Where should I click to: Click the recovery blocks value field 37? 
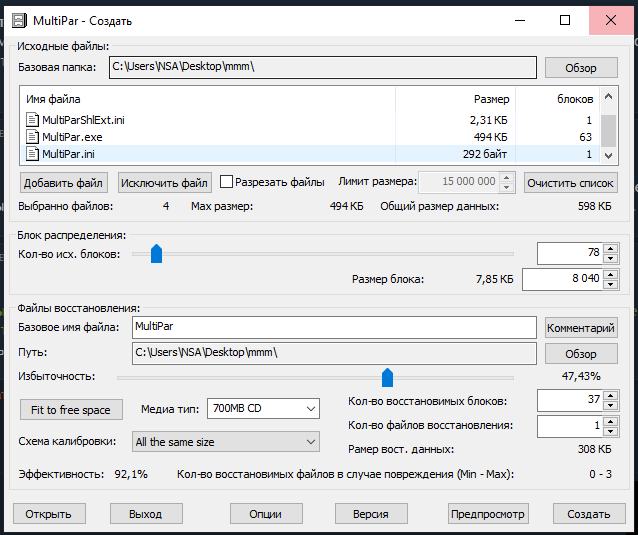[570, 400]
